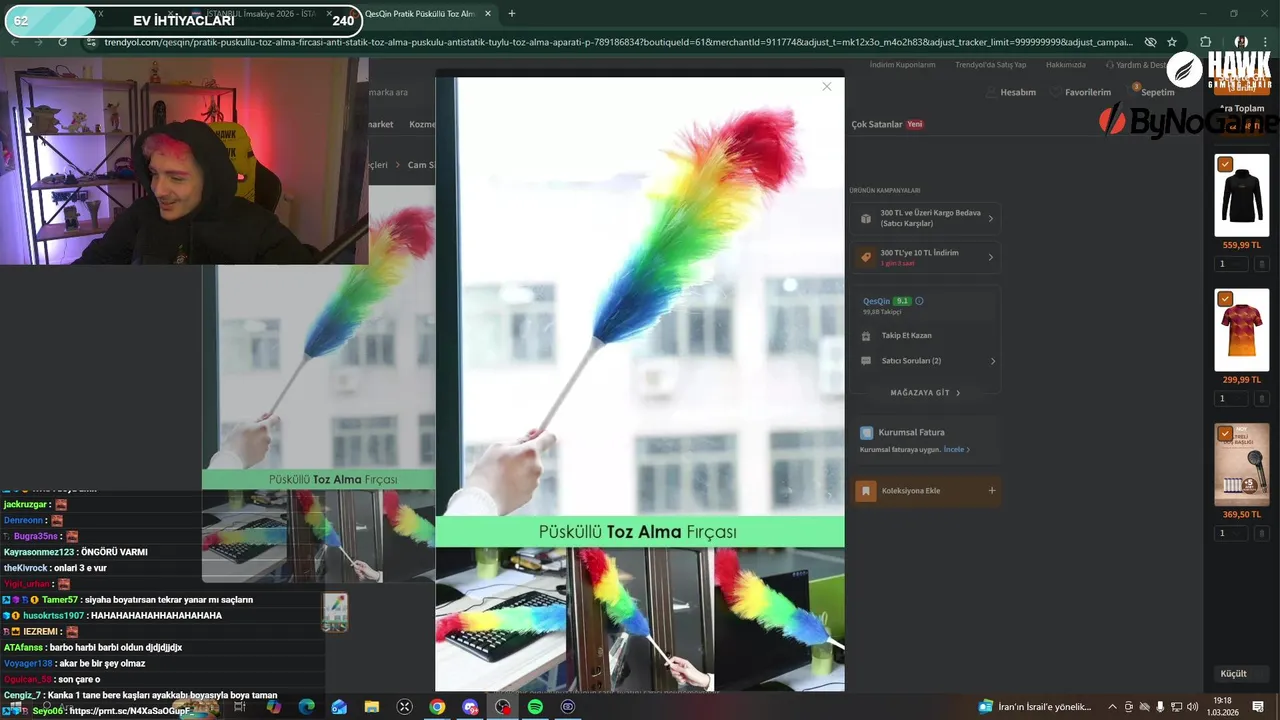Click the Koleksiyona Ekle bookmark icon
Viewport: 1280px width, 720px height.
866,491
